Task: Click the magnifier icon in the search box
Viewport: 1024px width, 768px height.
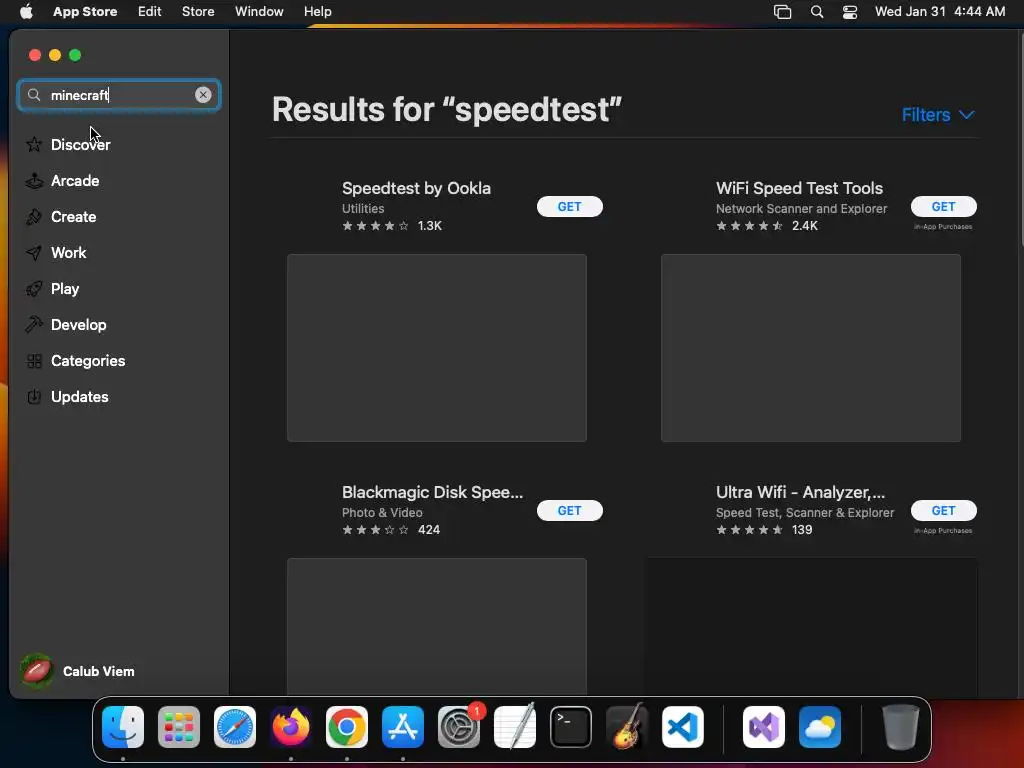Action: click(x=34, y=95)
